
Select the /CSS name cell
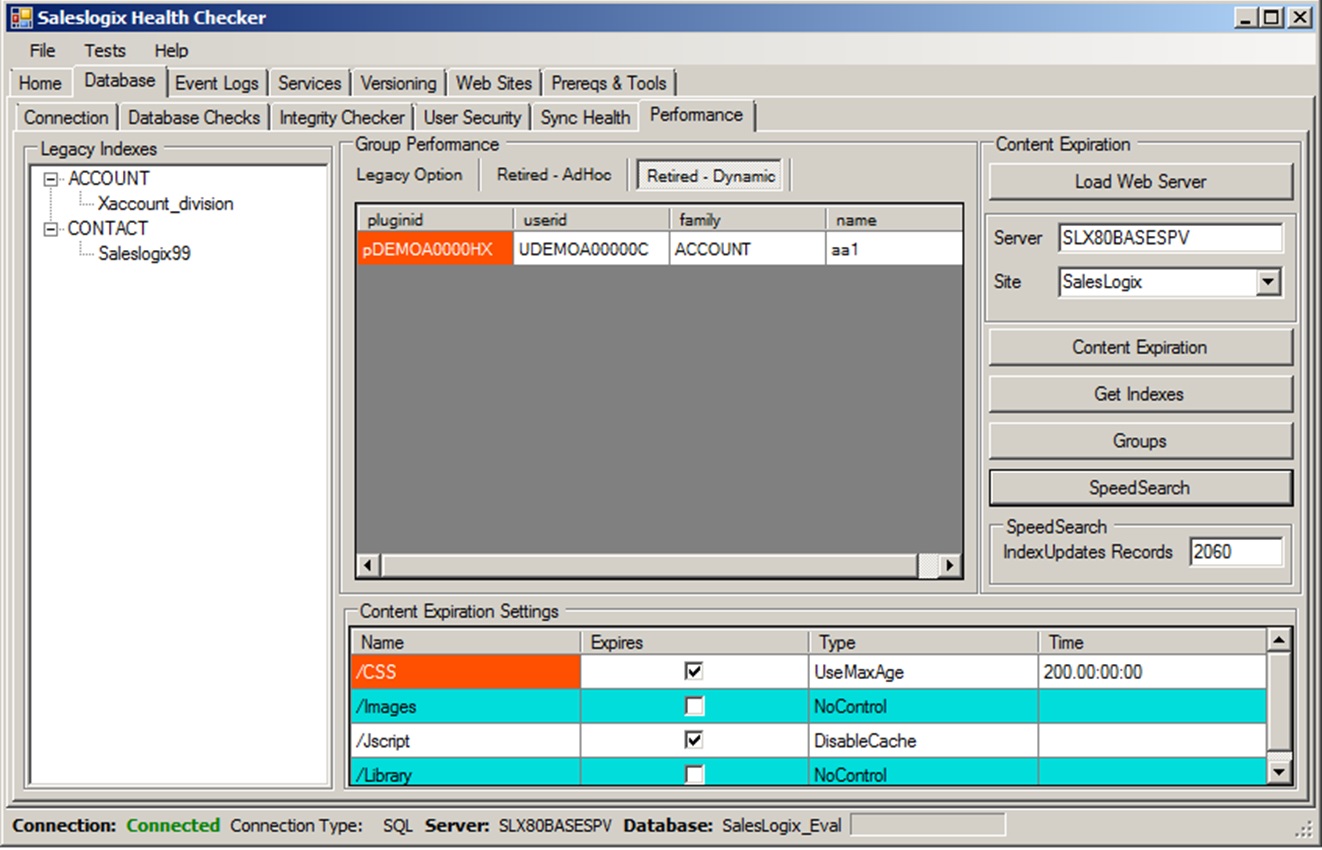[x=466, y=672]
